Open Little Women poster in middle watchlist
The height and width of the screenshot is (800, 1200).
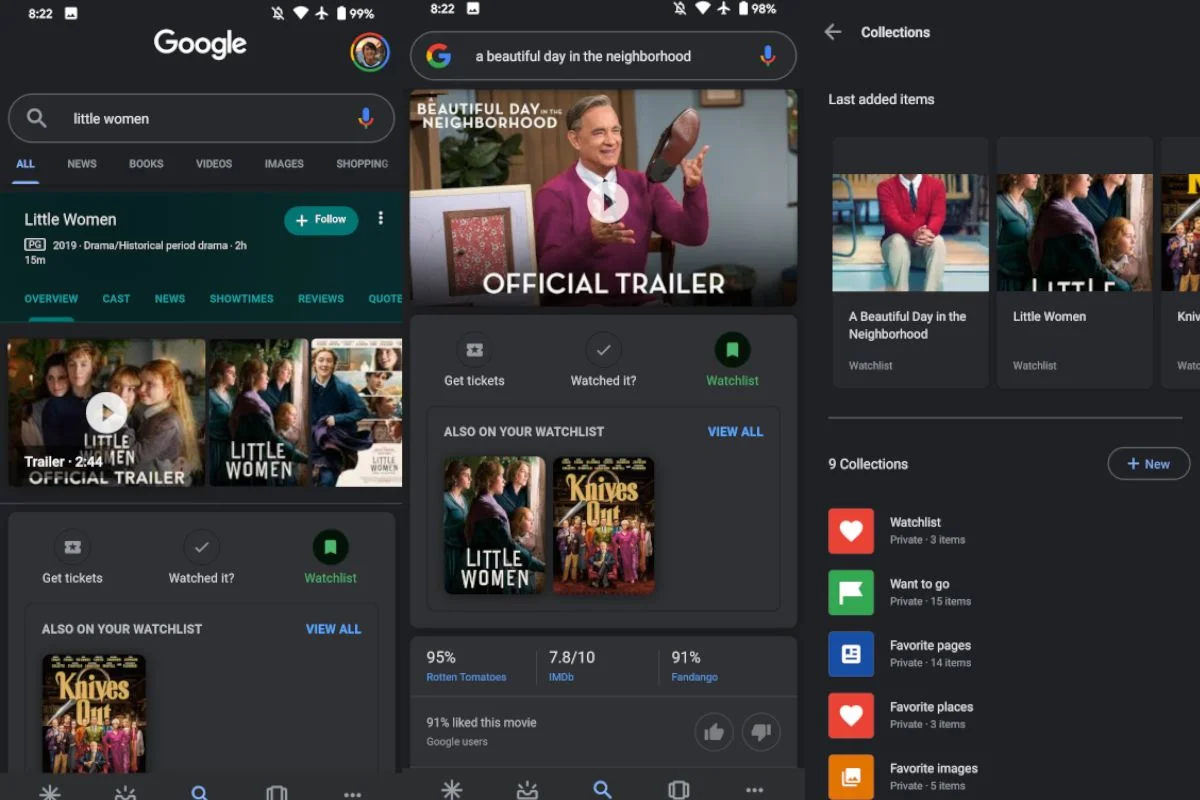click(495, 525)
